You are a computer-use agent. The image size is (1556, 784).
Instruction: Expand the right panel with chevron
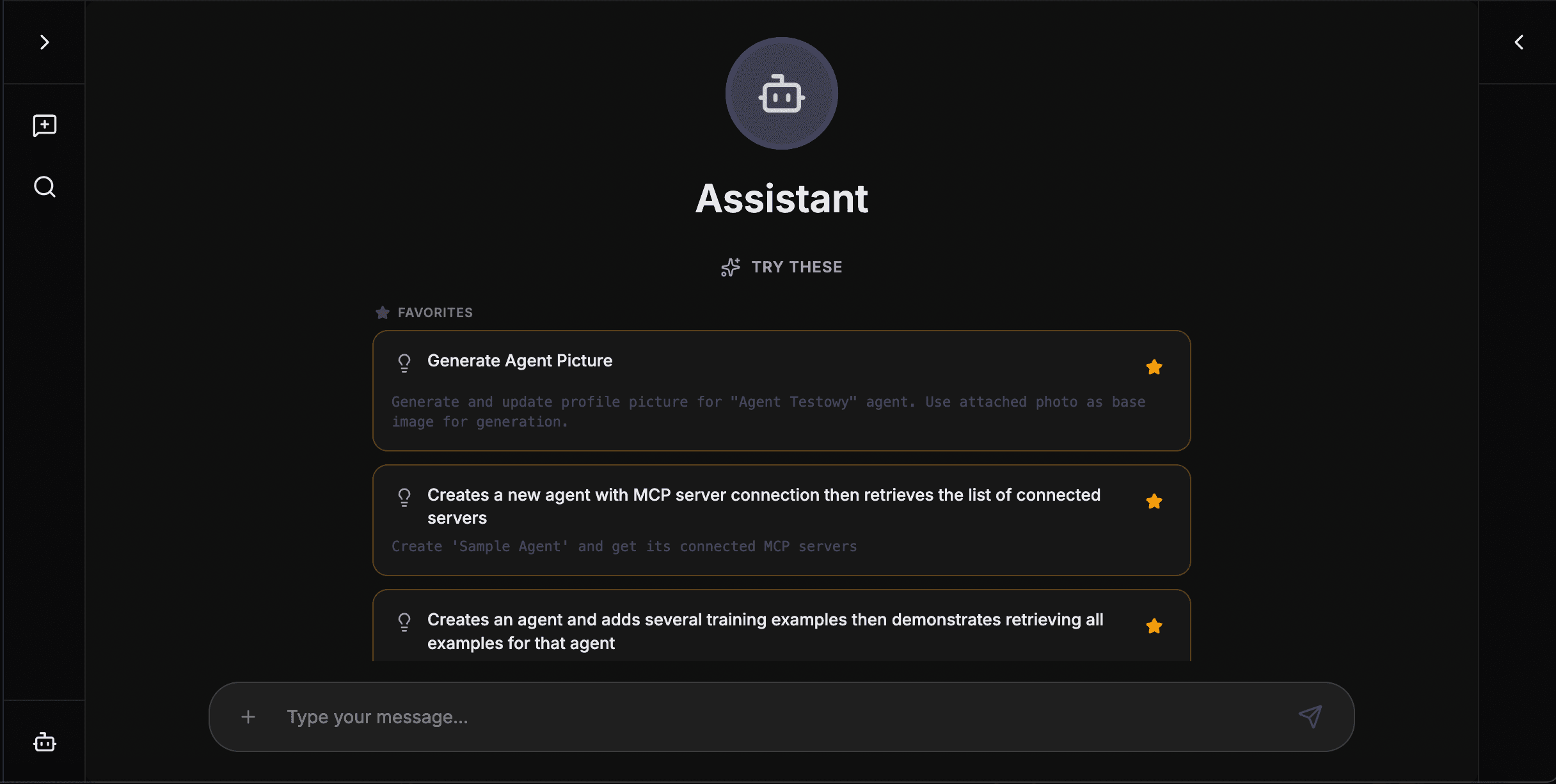coord(1519,42)
